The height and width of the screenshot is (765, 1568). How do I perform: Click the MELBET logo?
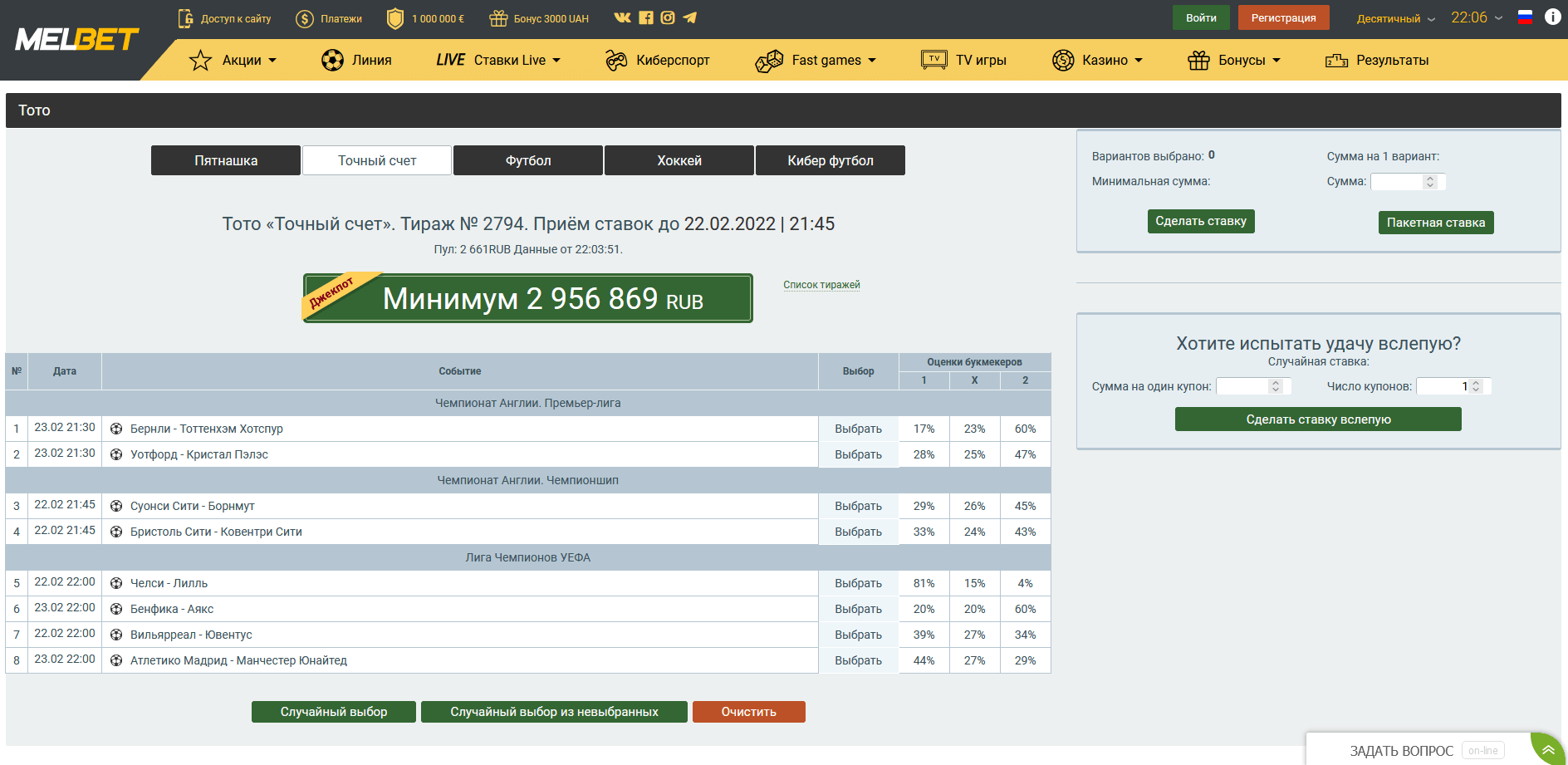pyautogui.click(x=76, y=39)
